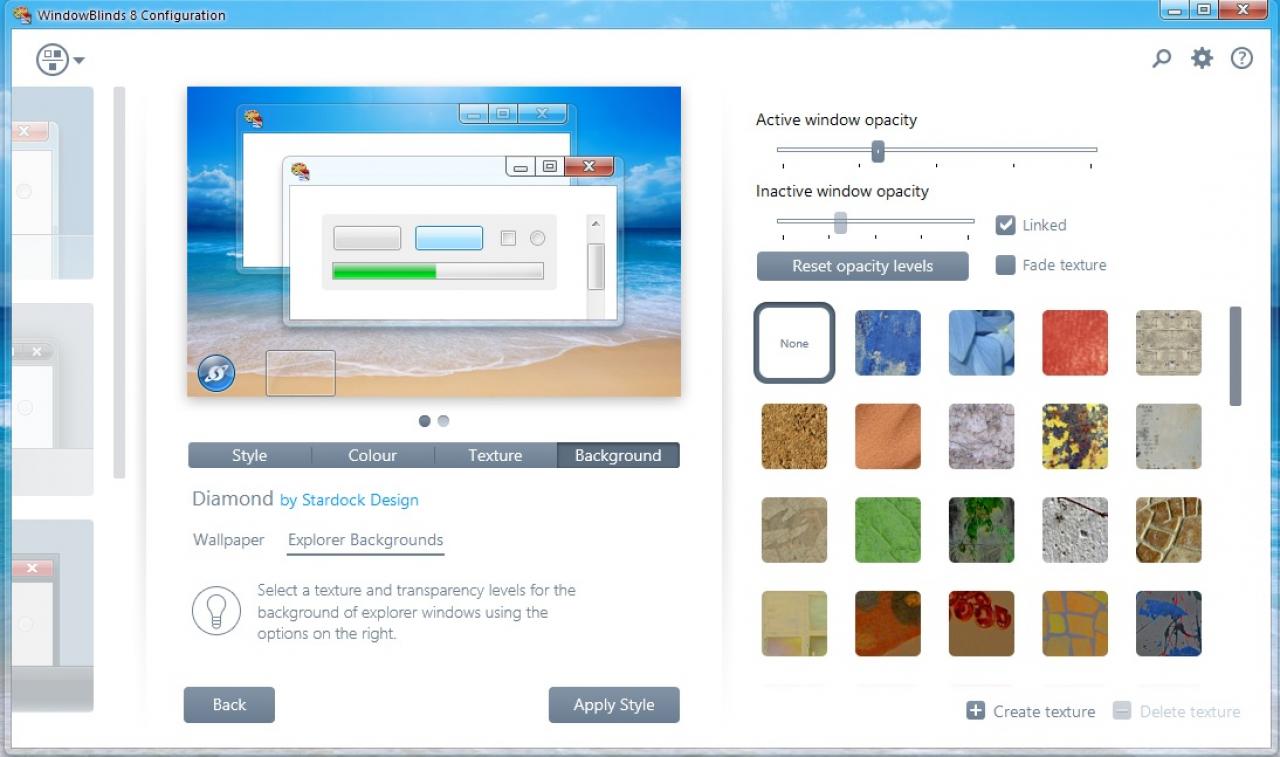Select the middle style thumbnail in sidebar
Screen dimensions: 1280x757
click(x=53, y=399)
